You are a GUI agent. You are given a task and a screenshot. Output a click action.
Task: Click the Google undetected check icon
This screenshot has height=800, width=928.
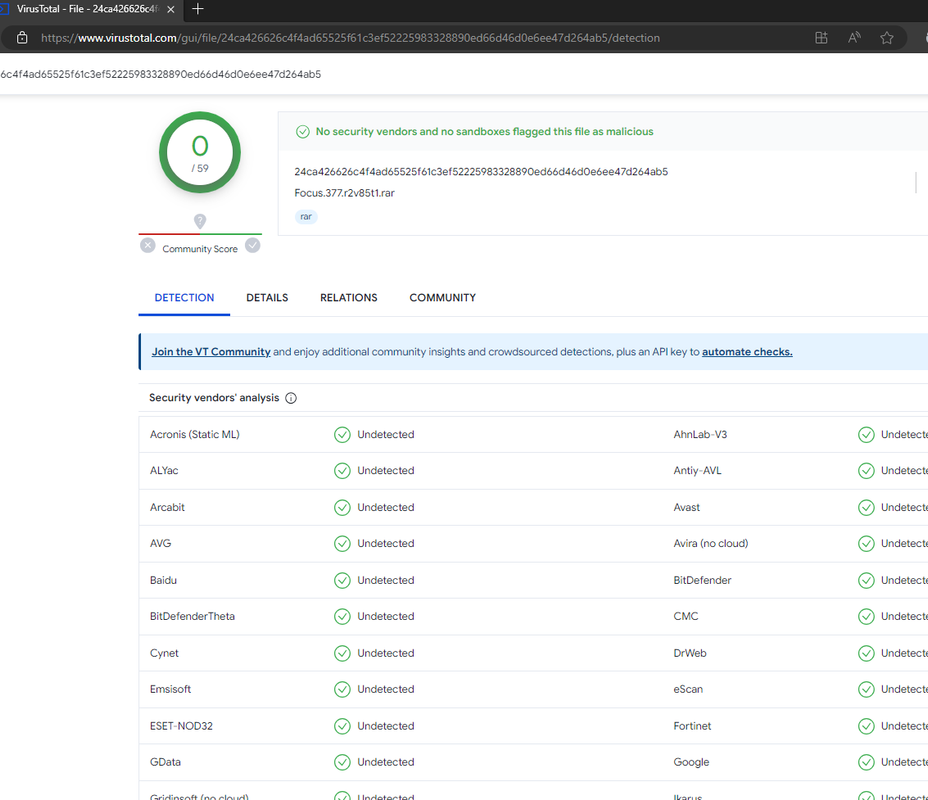click(x=866, y=762)
